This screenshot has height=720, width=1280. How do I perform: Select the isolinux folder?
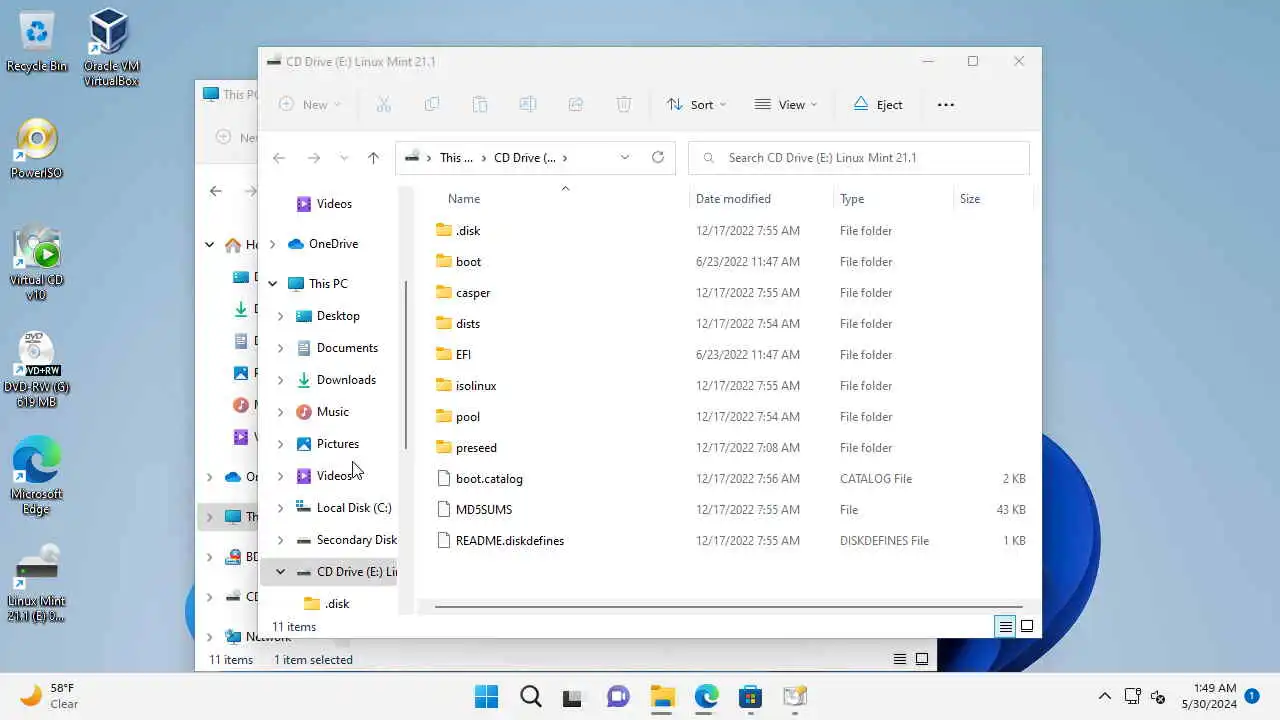476,386
